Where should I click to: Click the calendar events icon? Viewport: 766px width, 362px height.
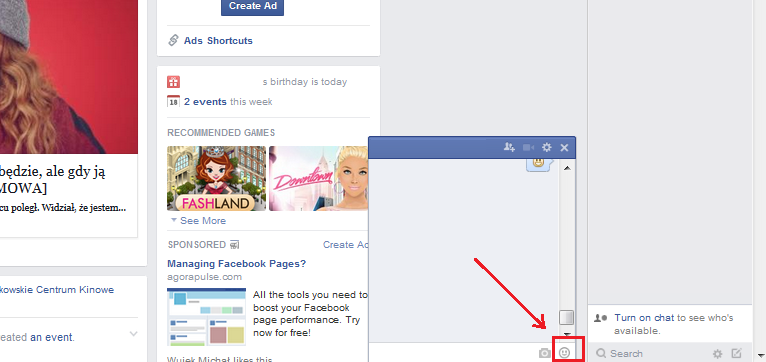click(x=173, y=102)
